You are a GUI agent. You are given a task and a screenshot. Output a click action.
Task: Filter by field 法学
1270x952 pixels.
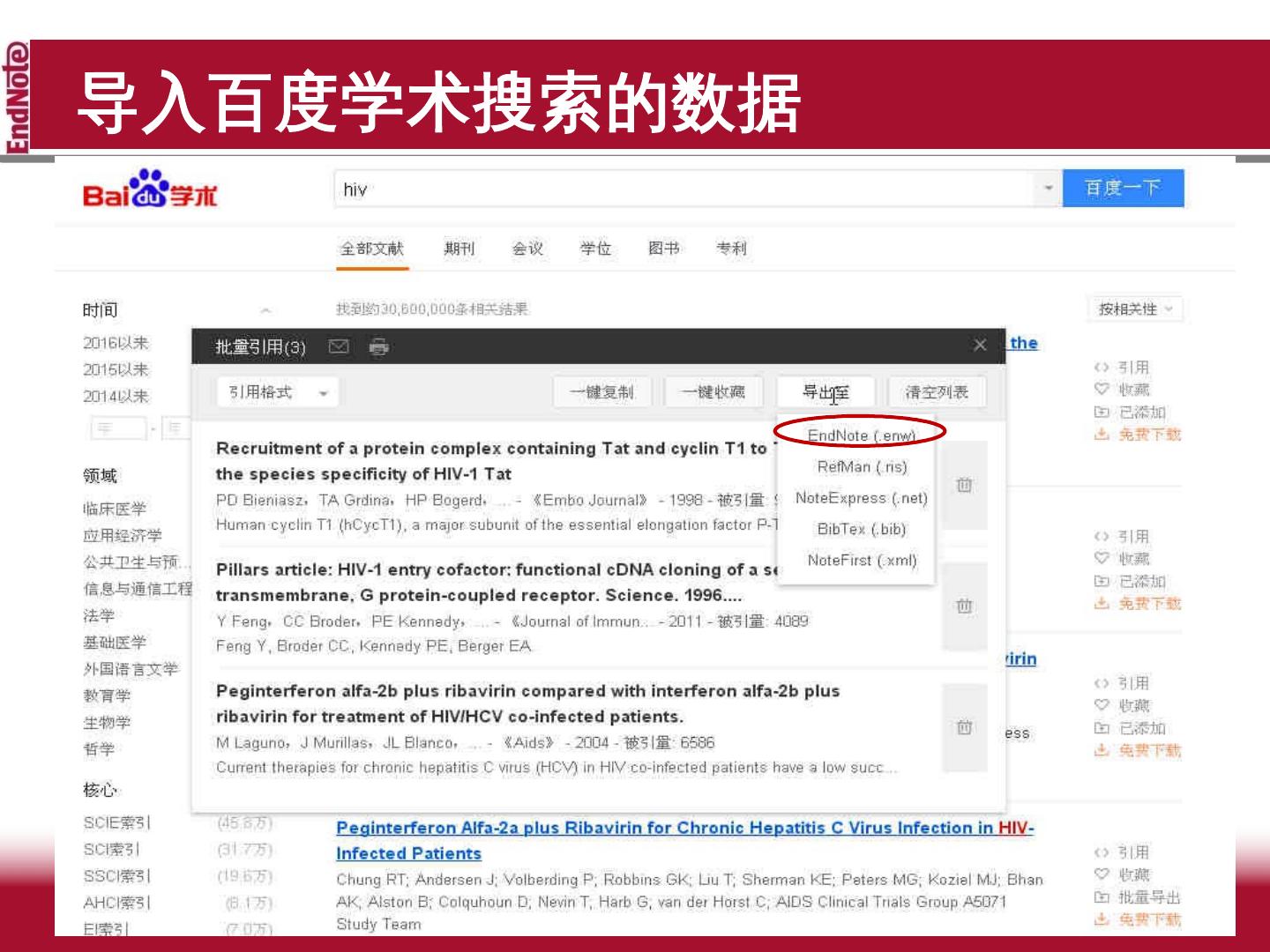pyautogui.click(x=99, y=615)
